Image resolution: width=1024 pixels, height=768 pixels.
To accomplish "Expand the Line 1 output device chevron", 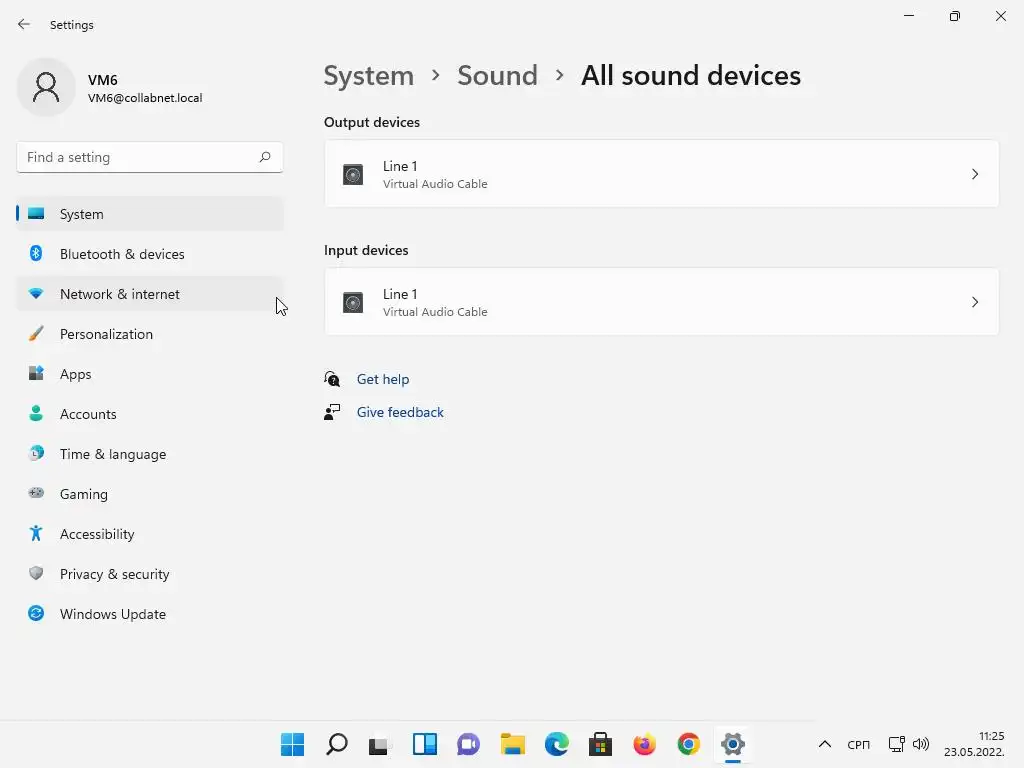I will pos(975,174).
